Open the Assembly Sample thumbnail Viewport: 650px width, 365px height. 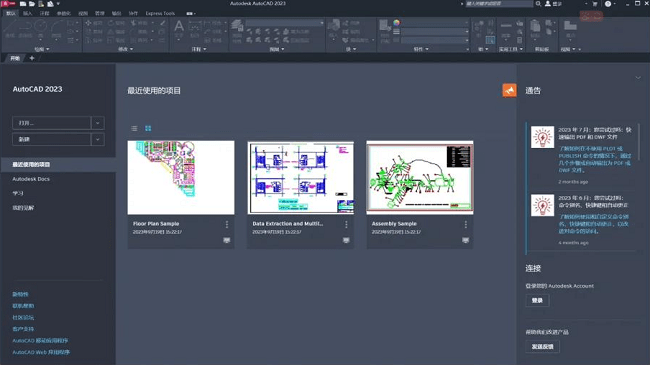click(x=420, y=177)
